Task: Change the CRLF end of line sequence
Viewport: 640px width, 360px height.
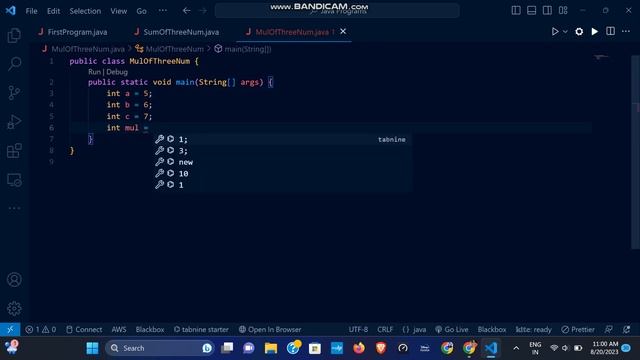Action: click(385, 329)
